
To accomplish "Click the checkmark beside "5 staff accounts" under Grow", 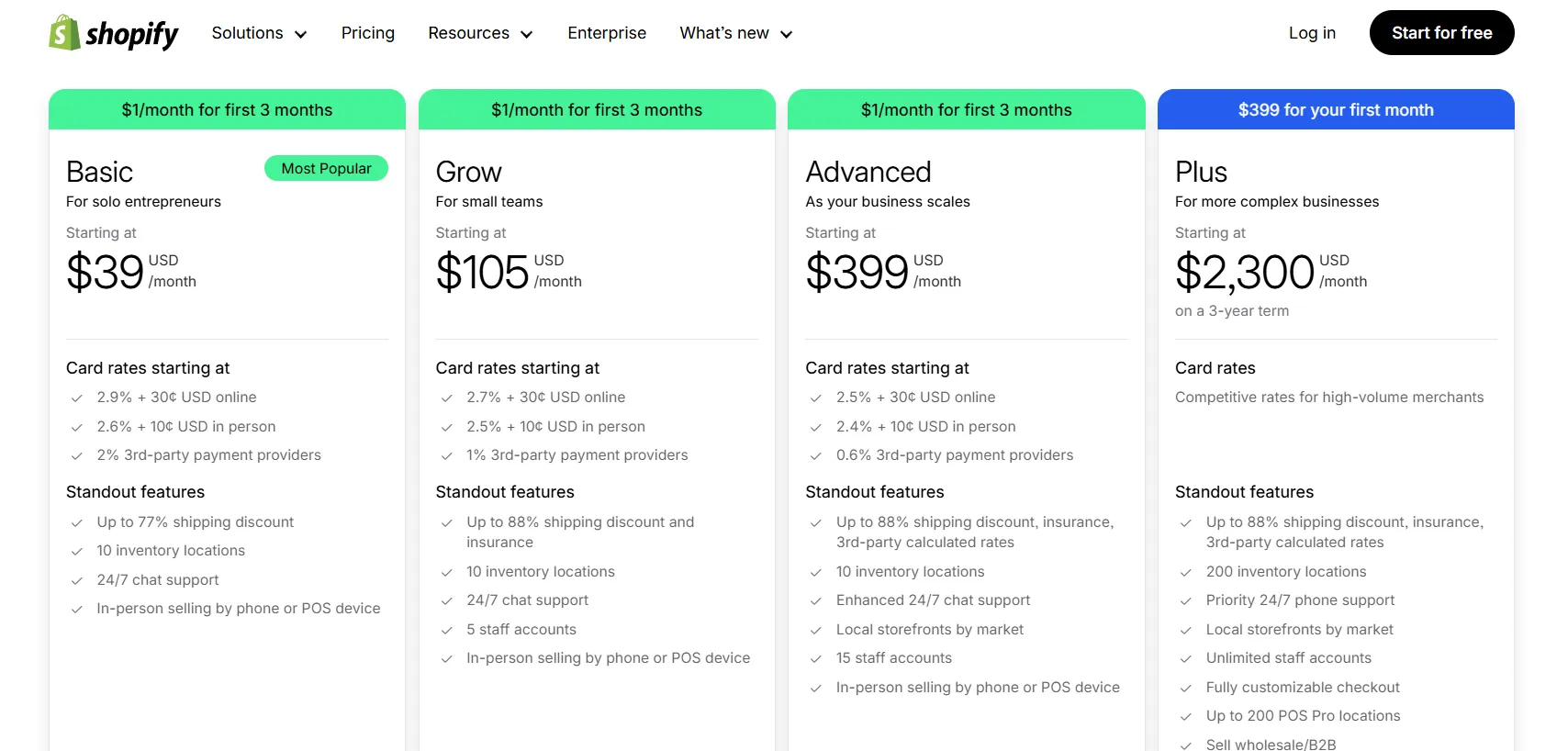I will pos(447,630).
